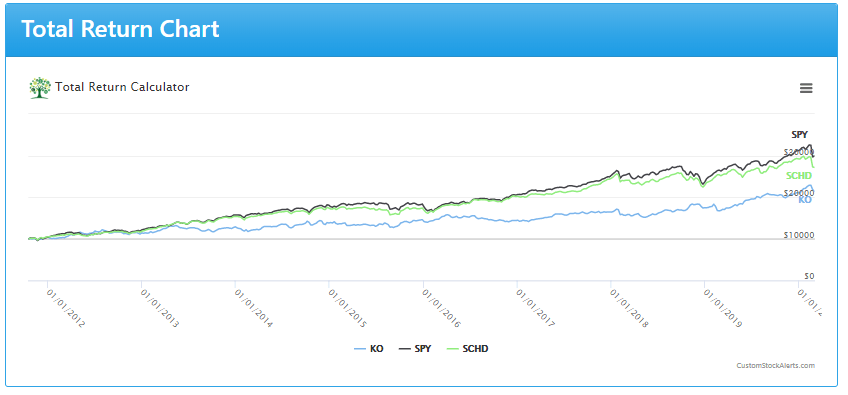This screenshot has width=848, height=395.
Task: Click the blue KO label at line end
Action: click(x=805, y=200)
